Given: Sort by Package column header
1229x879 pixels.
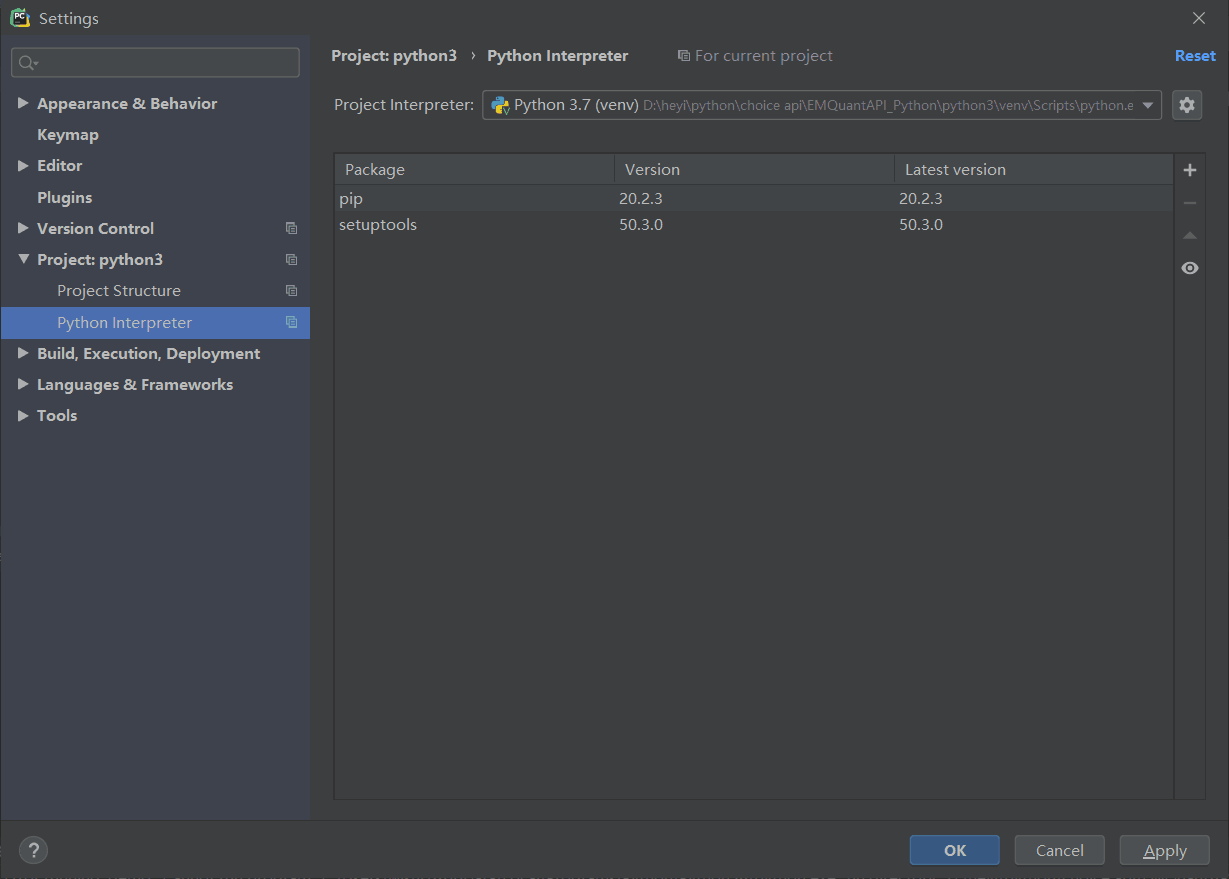Looking at the screenshot, I should (x=474, y=169).
